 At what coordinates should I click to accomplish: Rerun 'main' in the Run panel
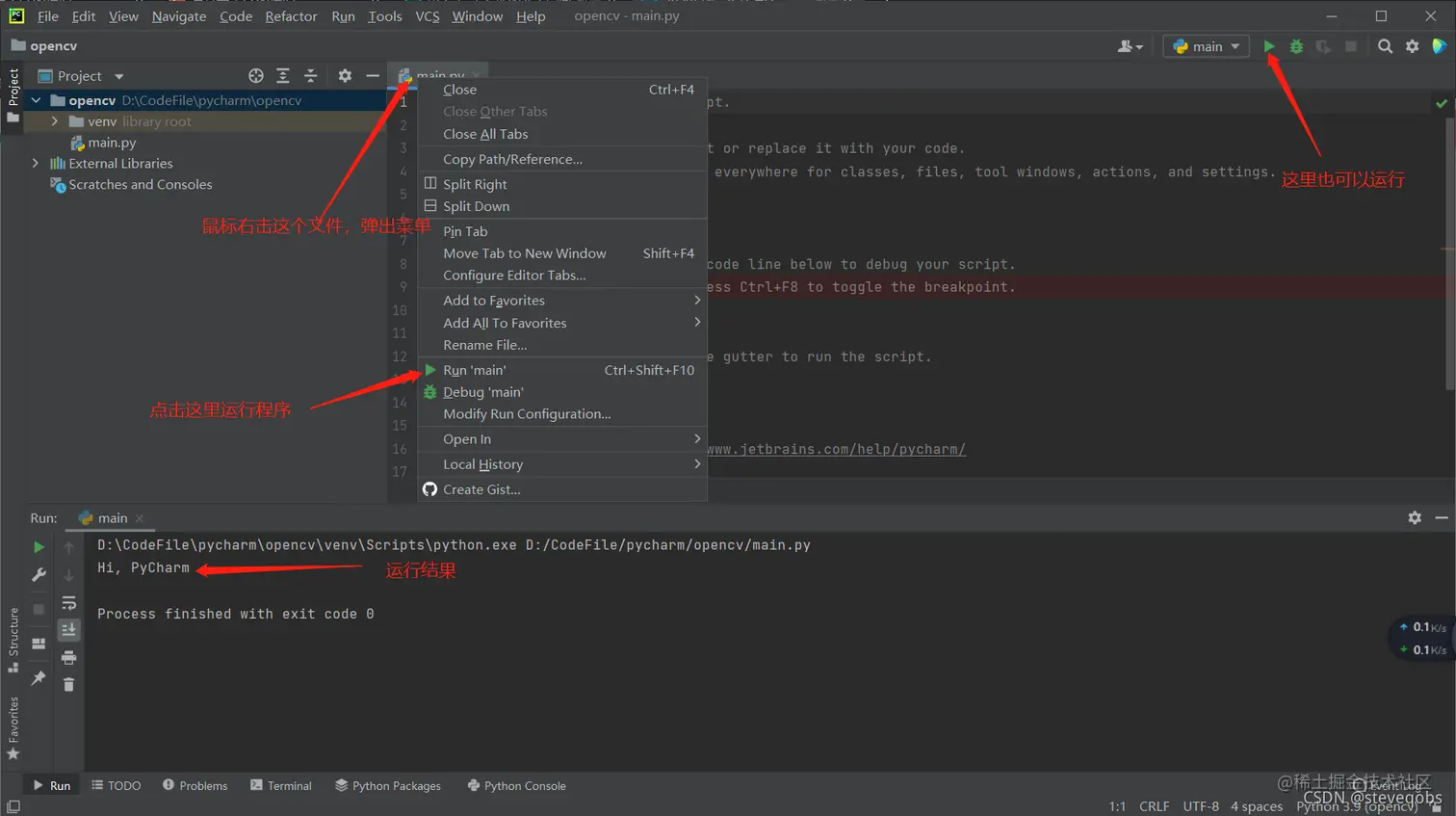(39, 547)
